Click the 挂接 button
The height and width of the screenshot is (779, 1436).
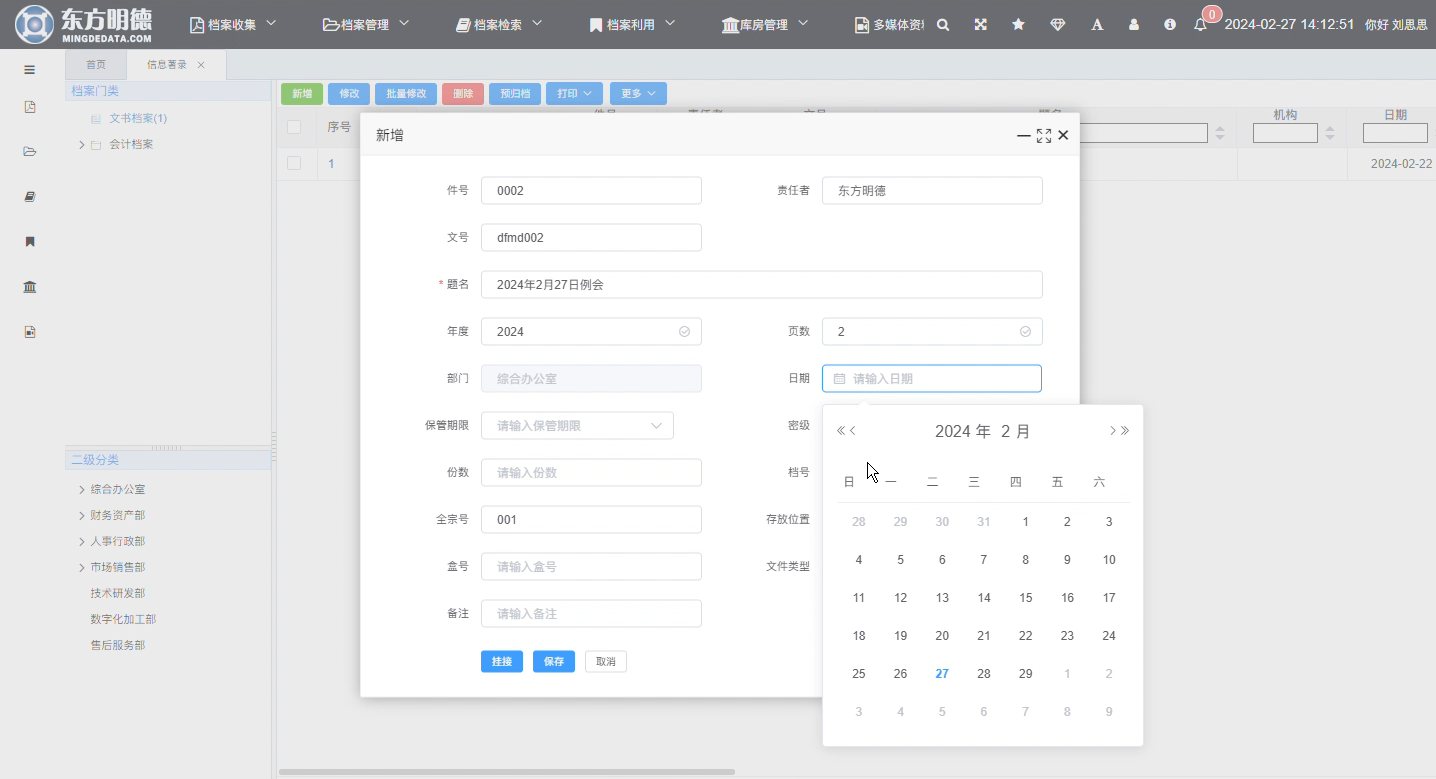tap(501, 662)
